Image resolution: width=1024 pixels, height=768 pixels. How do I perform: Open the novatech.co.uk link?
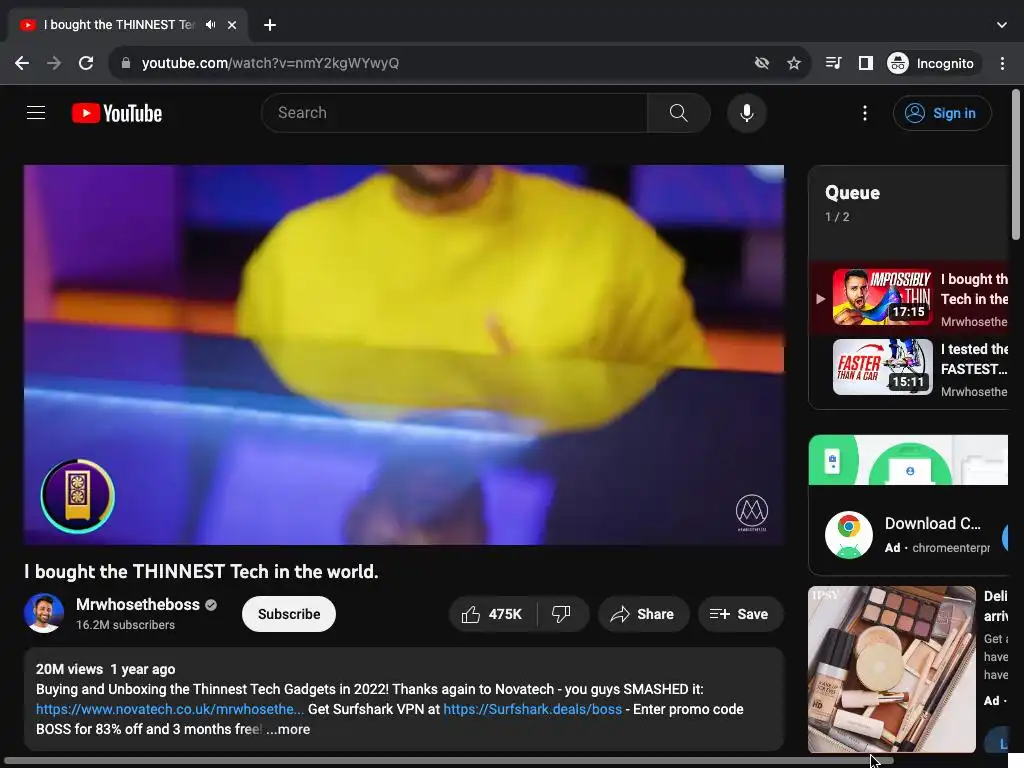click(170, 709)
